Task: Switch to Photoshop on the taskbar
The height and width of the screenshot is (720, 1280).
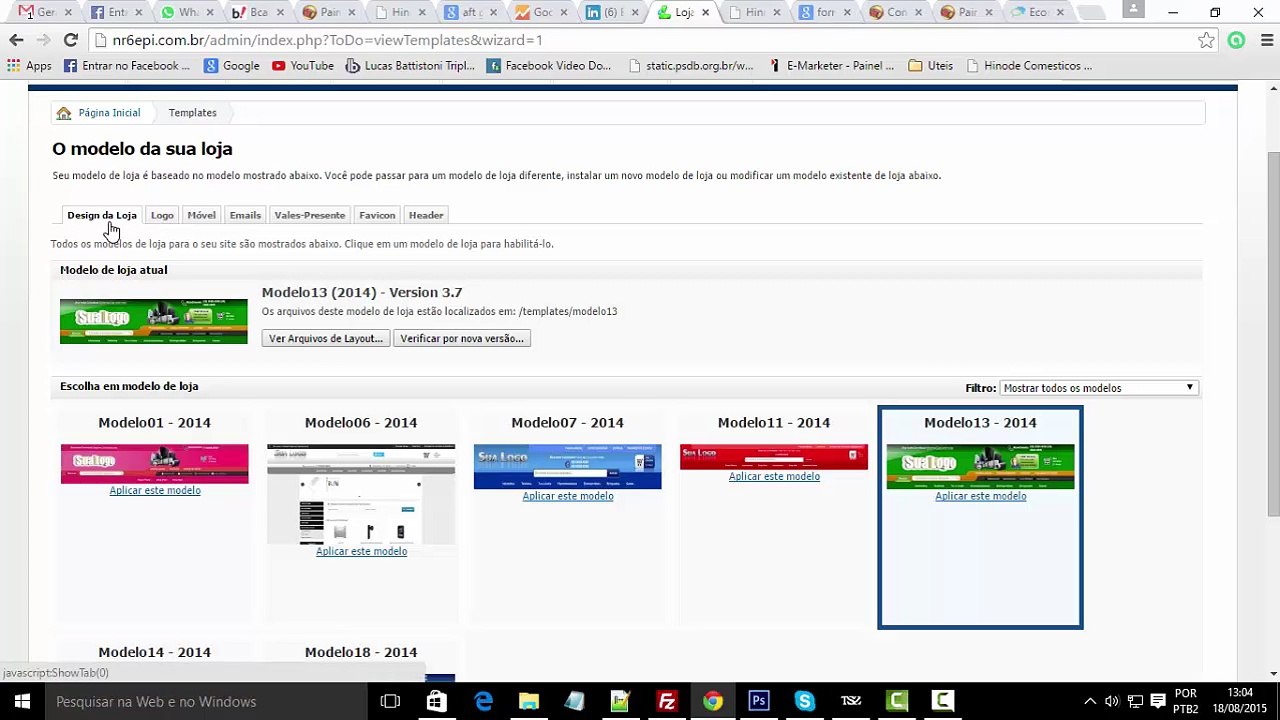Action: pos(759,701)
